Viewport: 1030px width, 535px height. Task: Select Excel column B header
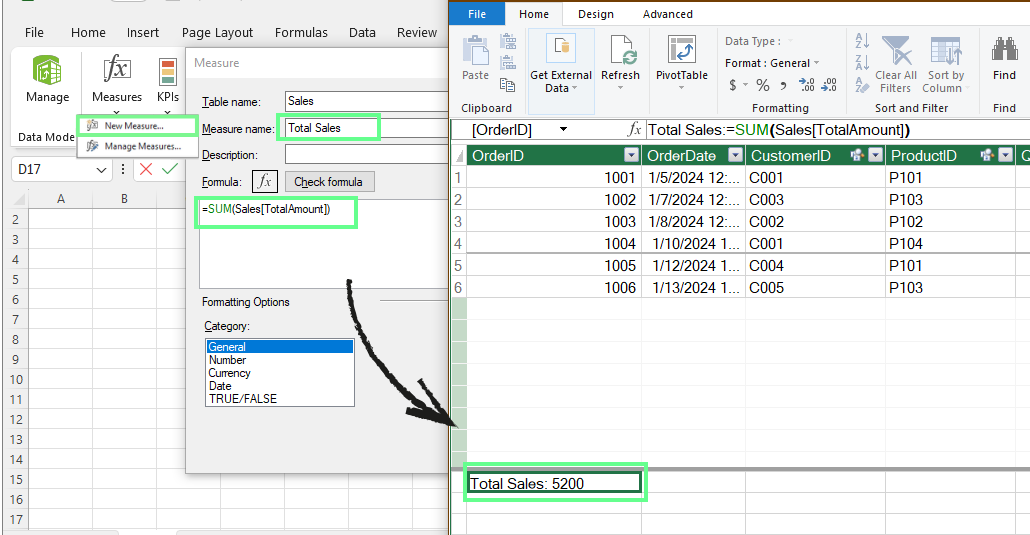[124, 198]
